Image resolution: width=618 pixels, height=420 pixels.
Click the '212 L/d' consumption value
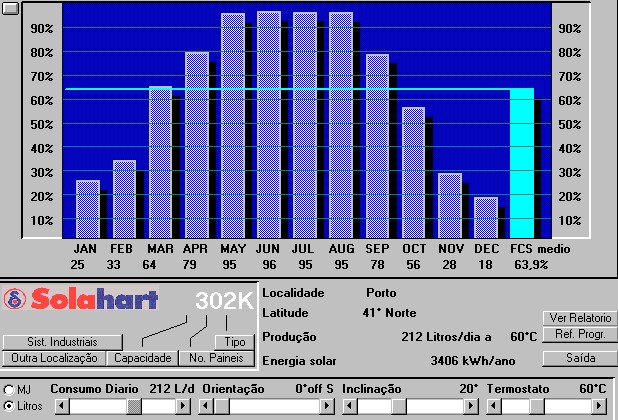click(x=172, y=389)
